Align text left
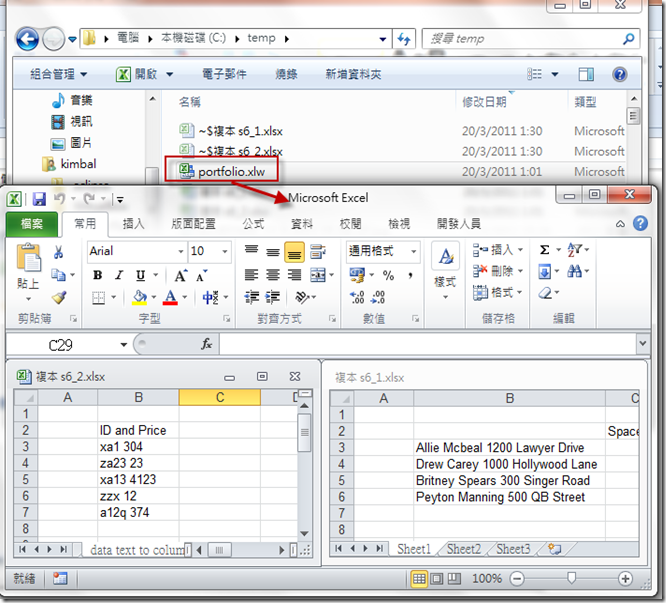 coord(251,275)
